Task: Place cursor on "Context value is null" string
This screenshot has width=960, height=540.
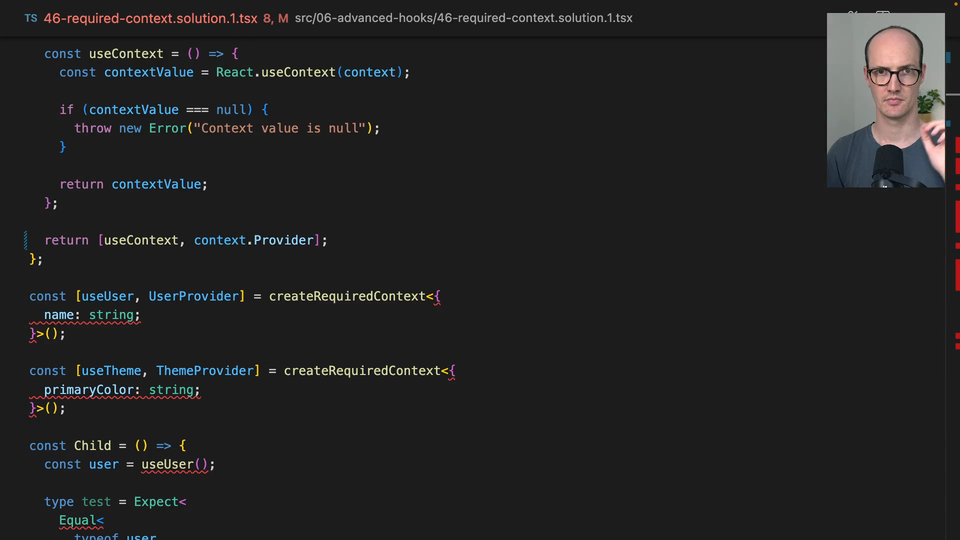Action: [x=285, y=128]
